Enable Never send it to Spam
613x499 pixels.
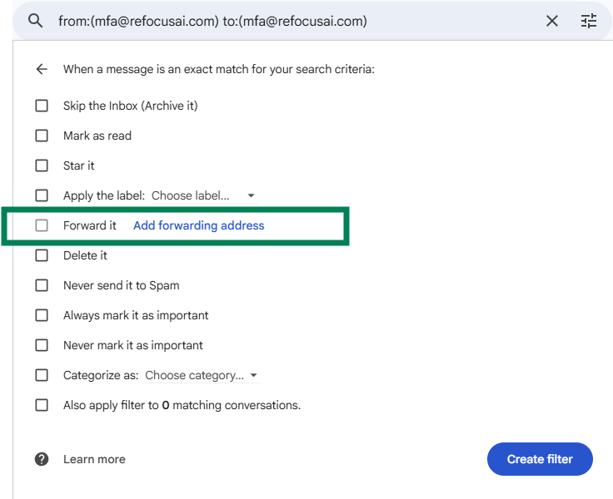(41, 285)
